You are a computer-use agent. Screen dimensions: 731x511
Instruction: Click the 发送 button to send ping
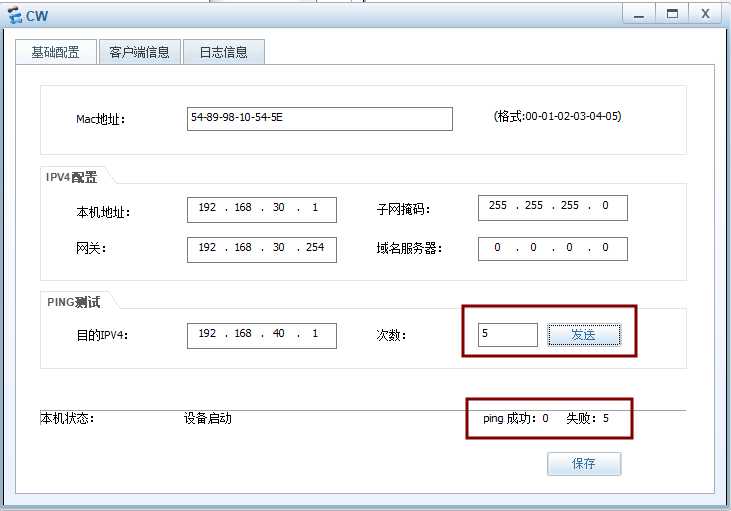click(584, 335)
